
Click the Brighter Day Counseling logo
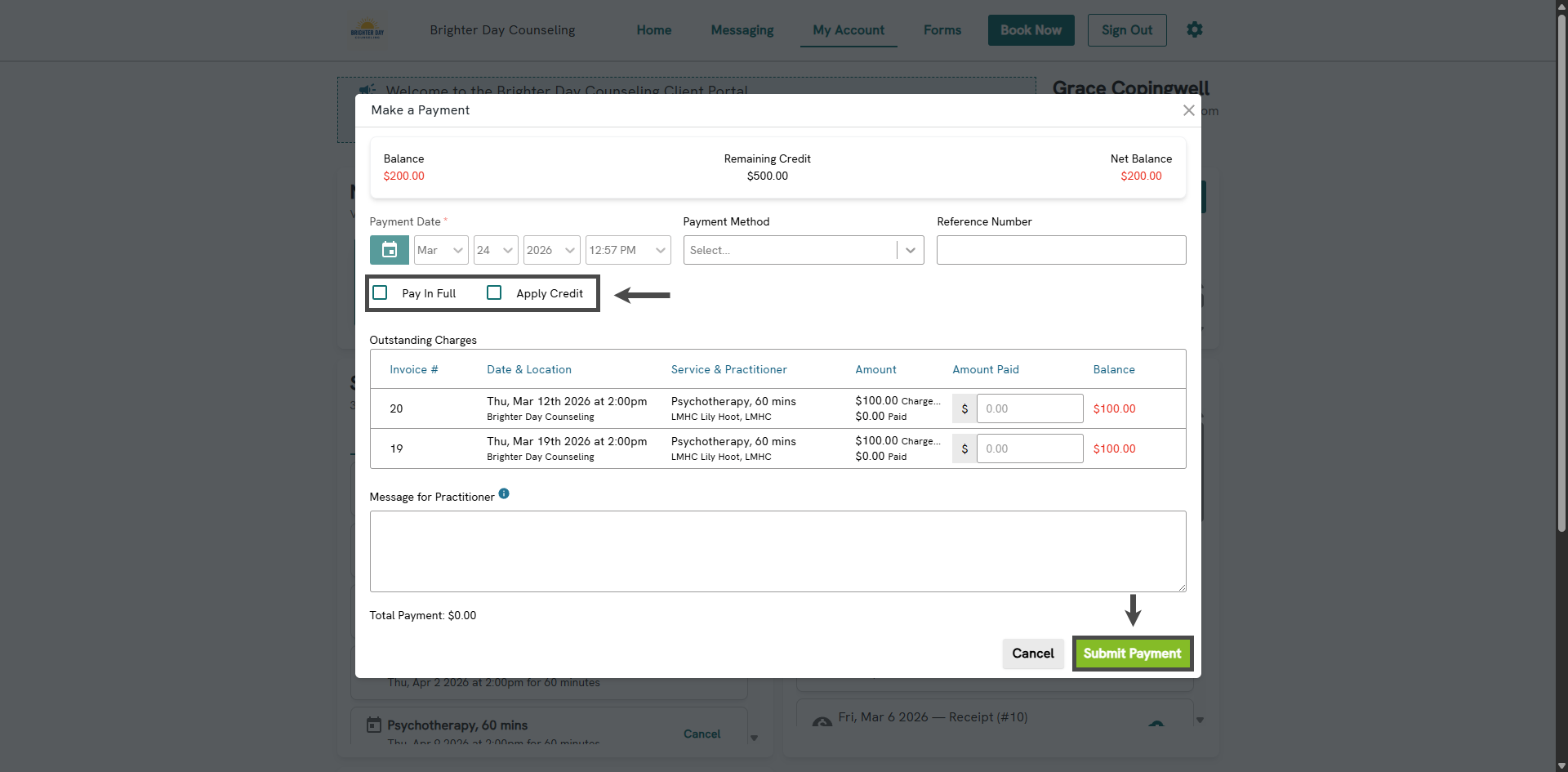367,30
